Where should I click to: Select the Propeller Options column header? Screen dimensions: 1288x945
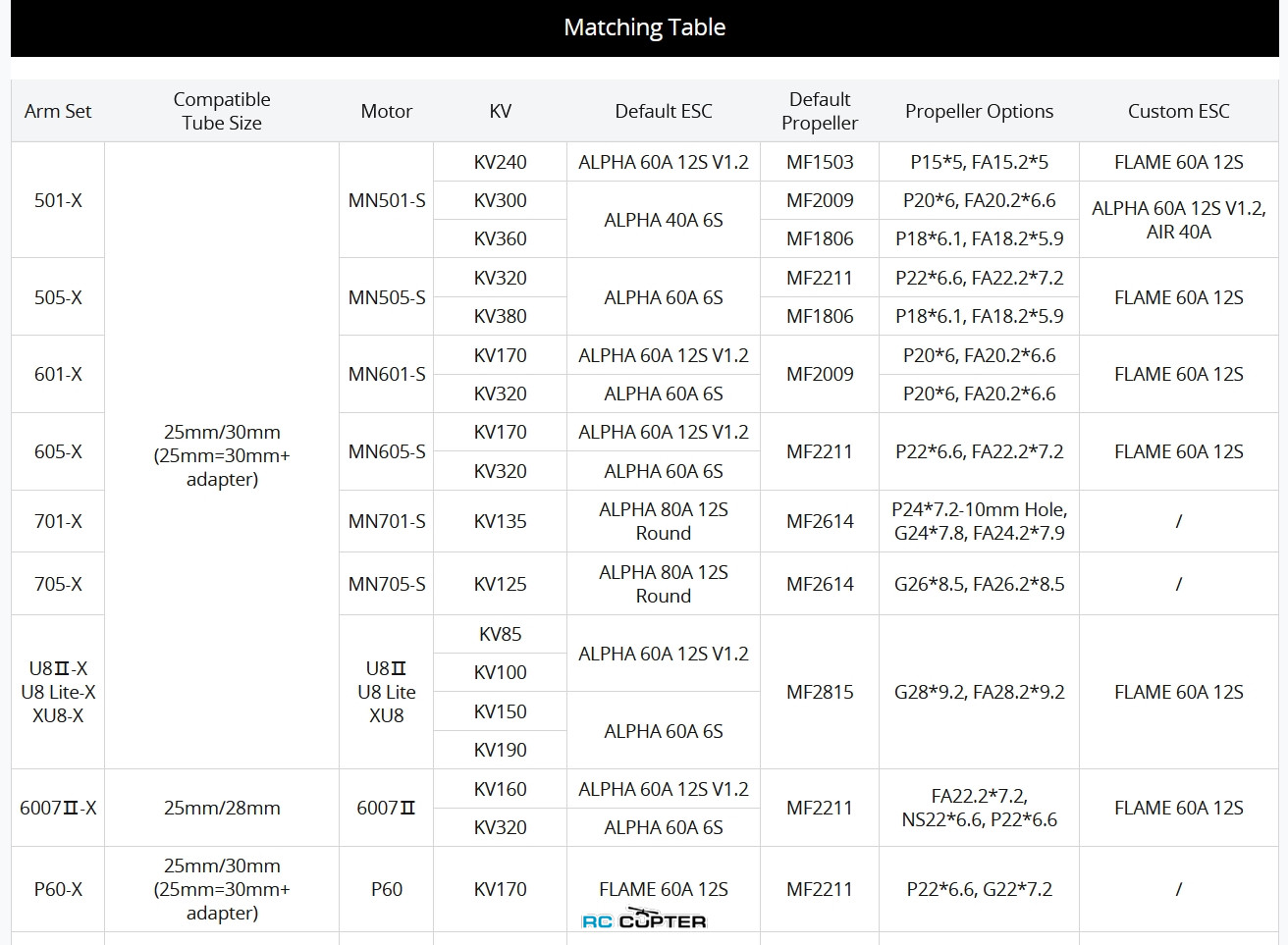[x=979, y=111]
